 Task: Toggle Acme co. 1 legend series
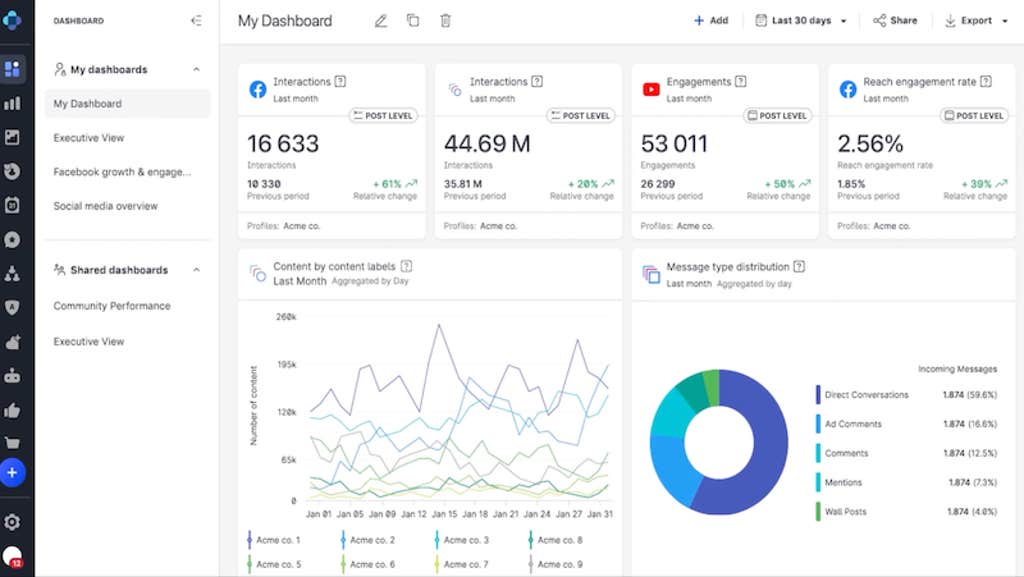(275, 540)
